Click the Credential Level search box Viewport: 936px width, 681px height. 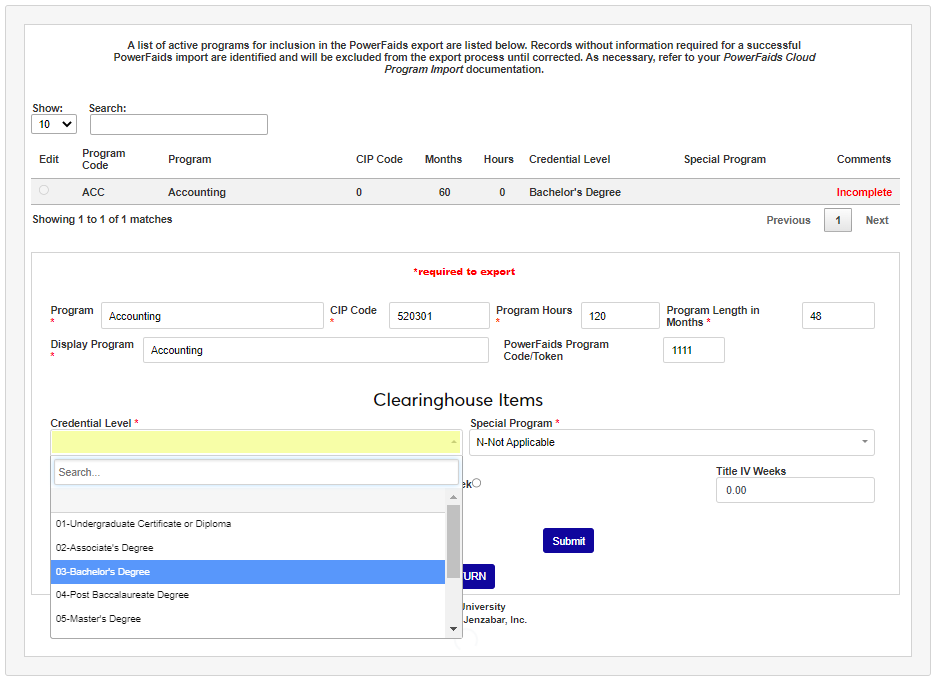[256, 472]
